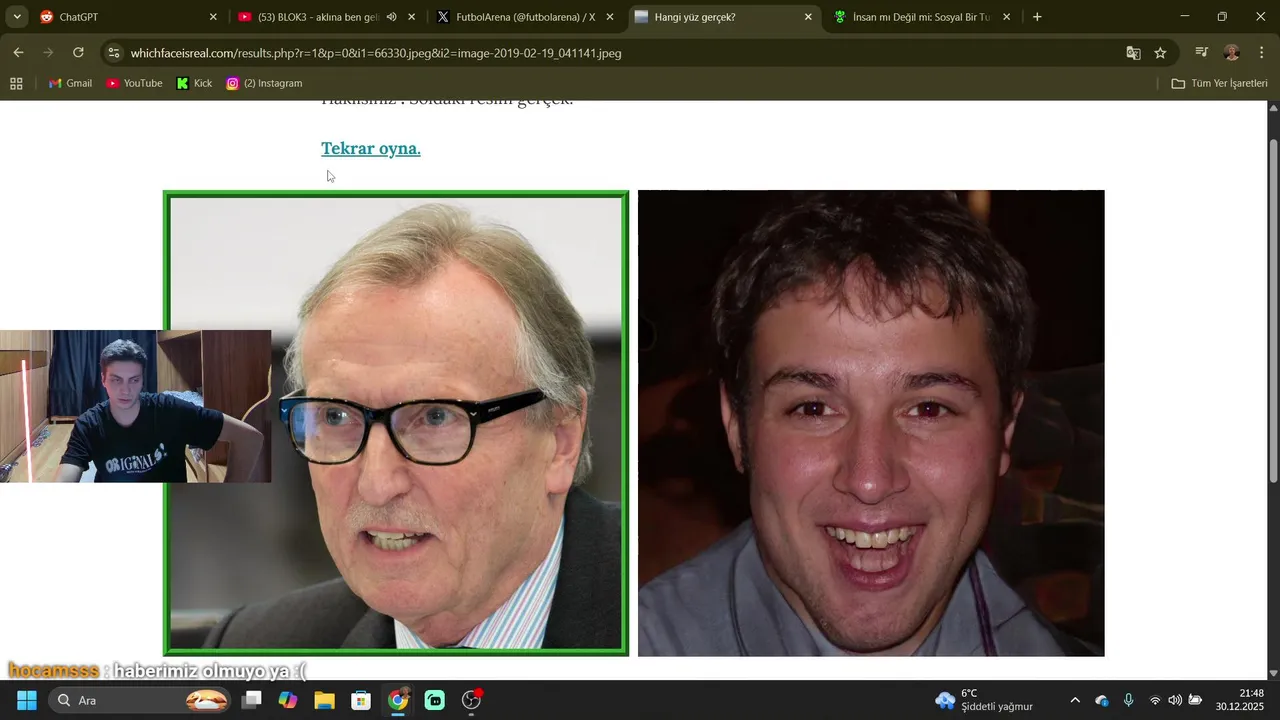1280x720 pixels.
Task: Open the tab search dropdown arrow
Action: pyautogui.click(x=17, y=17)
